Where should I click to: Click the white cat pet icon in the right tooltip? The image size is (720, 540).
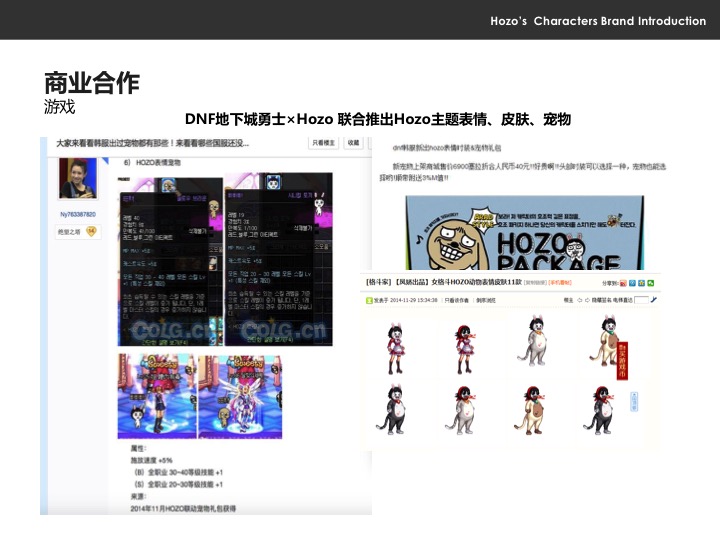(273, 182)
